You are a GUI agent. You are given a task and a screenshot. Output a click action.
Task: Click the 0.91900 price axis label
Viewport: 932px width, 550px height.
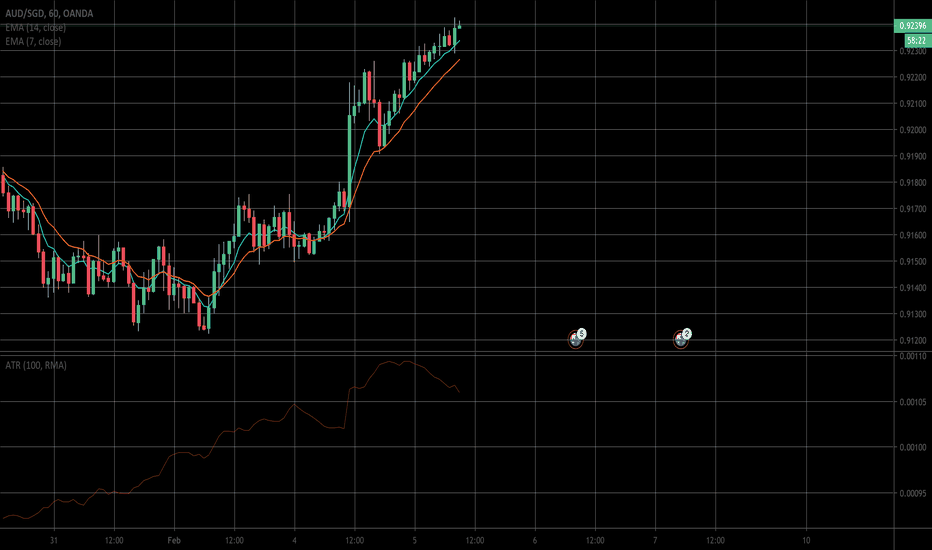pos(912,156)
